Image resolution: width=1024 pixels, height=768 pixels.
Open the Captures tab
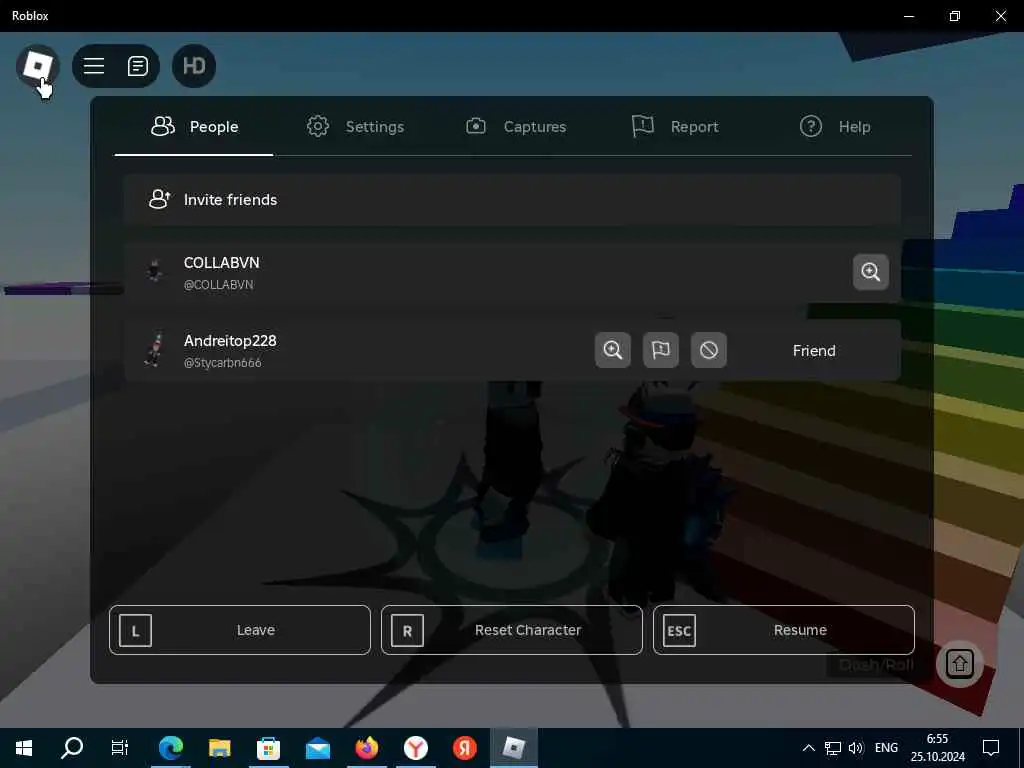coord(516,127)
